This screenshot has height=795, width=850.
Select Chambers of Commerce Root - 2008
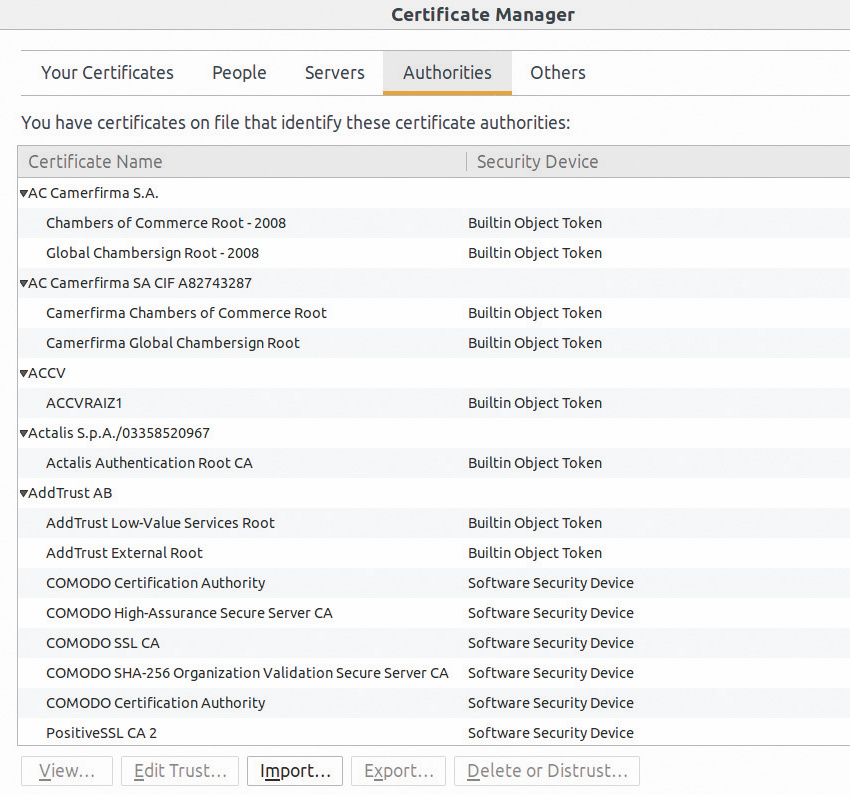click(x=166, y=223)
